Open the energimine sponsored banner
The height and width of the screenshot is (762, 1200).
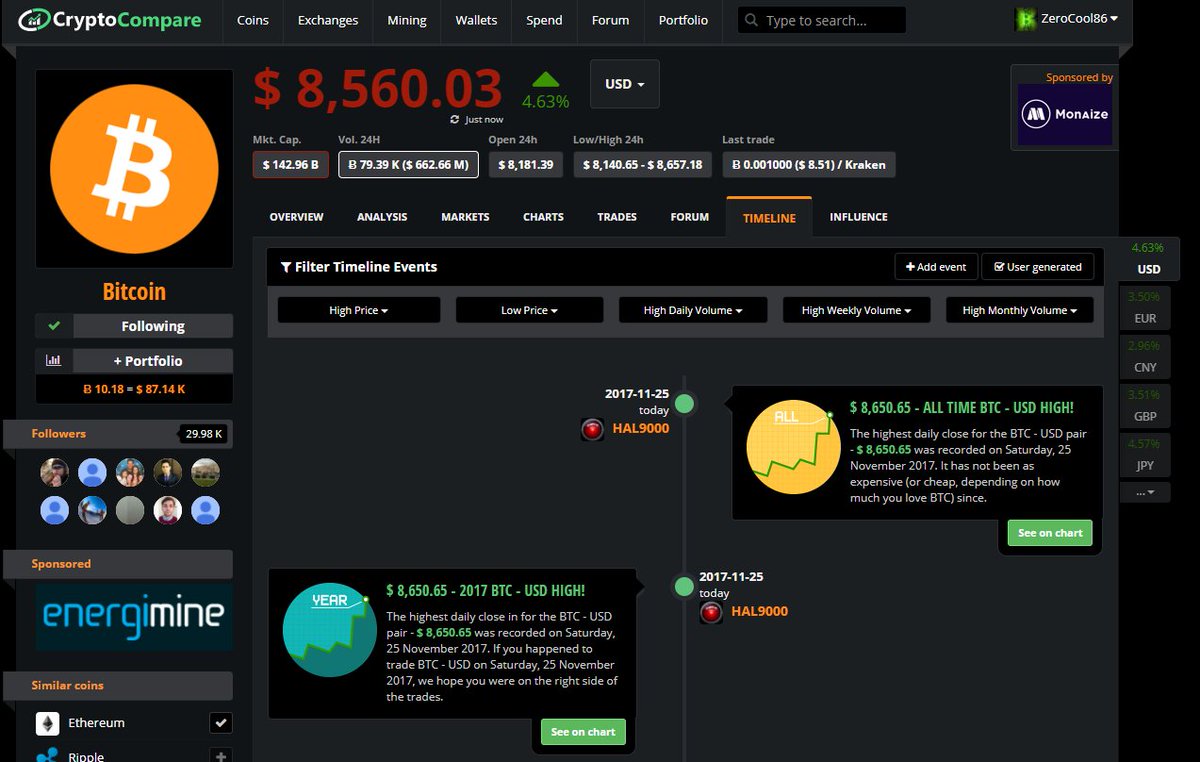(x=134, y=617)
